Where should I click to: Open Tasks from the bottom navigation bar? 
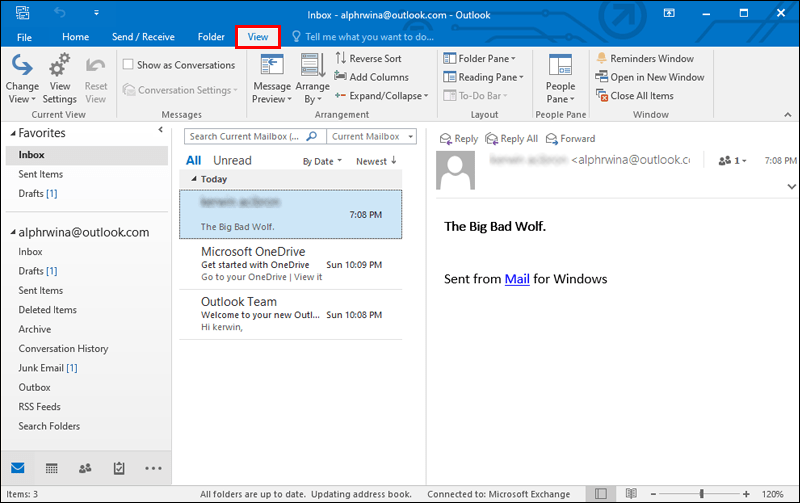pos(119,468)
